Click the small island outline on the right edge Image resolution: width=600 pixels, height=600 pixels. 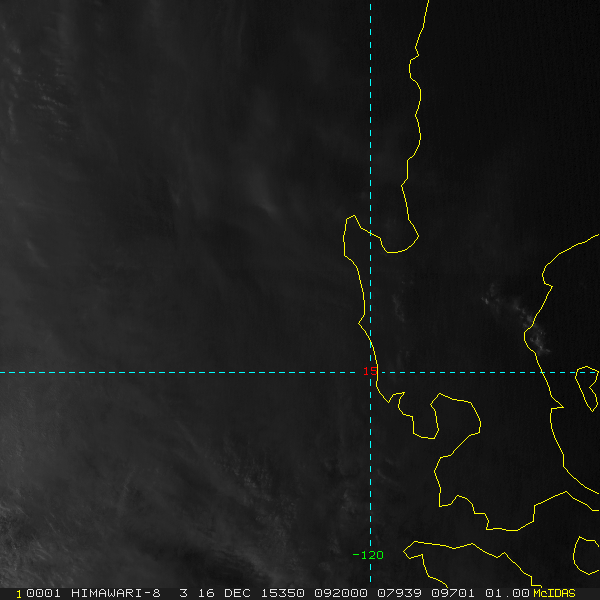tap(587, 388)
